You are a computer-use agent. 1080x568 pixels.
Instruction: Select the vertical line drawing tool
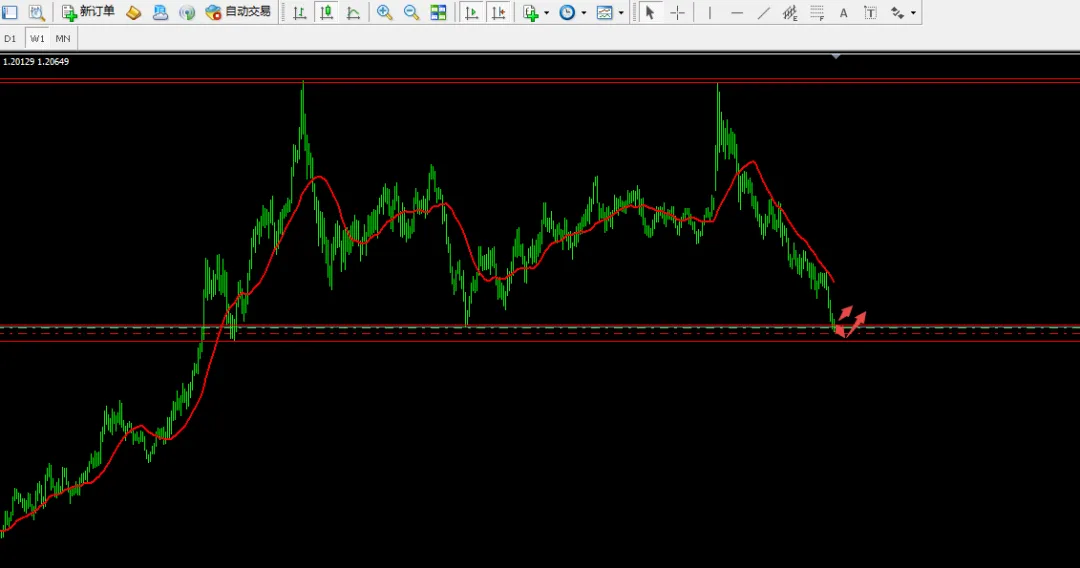pyautogui.click(x=709, y=12)
